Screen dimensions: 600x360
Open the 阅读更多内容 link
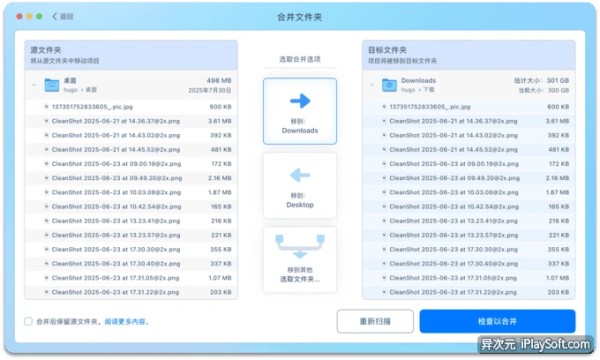[125, 322]
